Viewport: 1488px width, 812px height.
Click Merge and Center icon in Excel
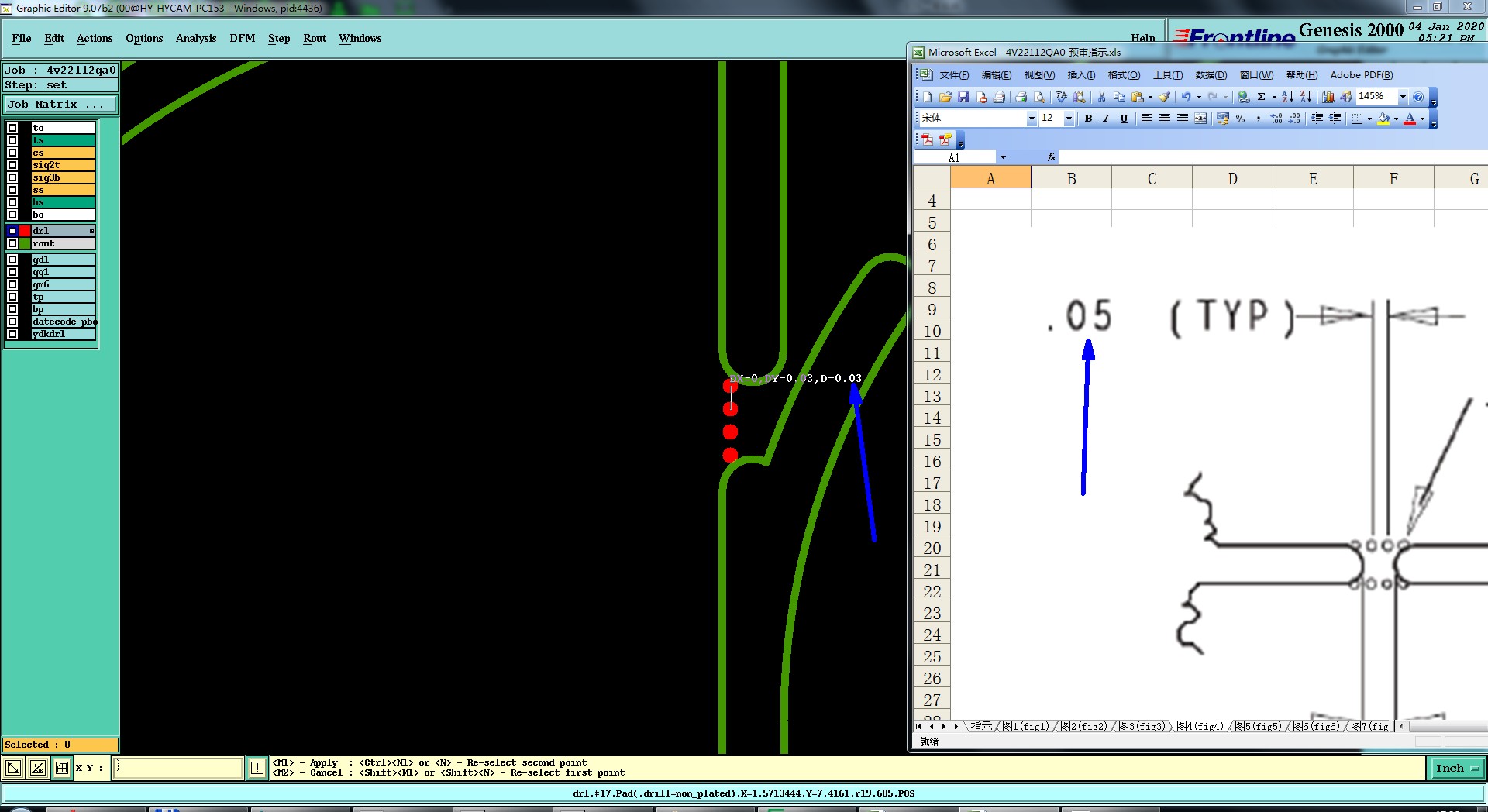tap(1200, 119)
